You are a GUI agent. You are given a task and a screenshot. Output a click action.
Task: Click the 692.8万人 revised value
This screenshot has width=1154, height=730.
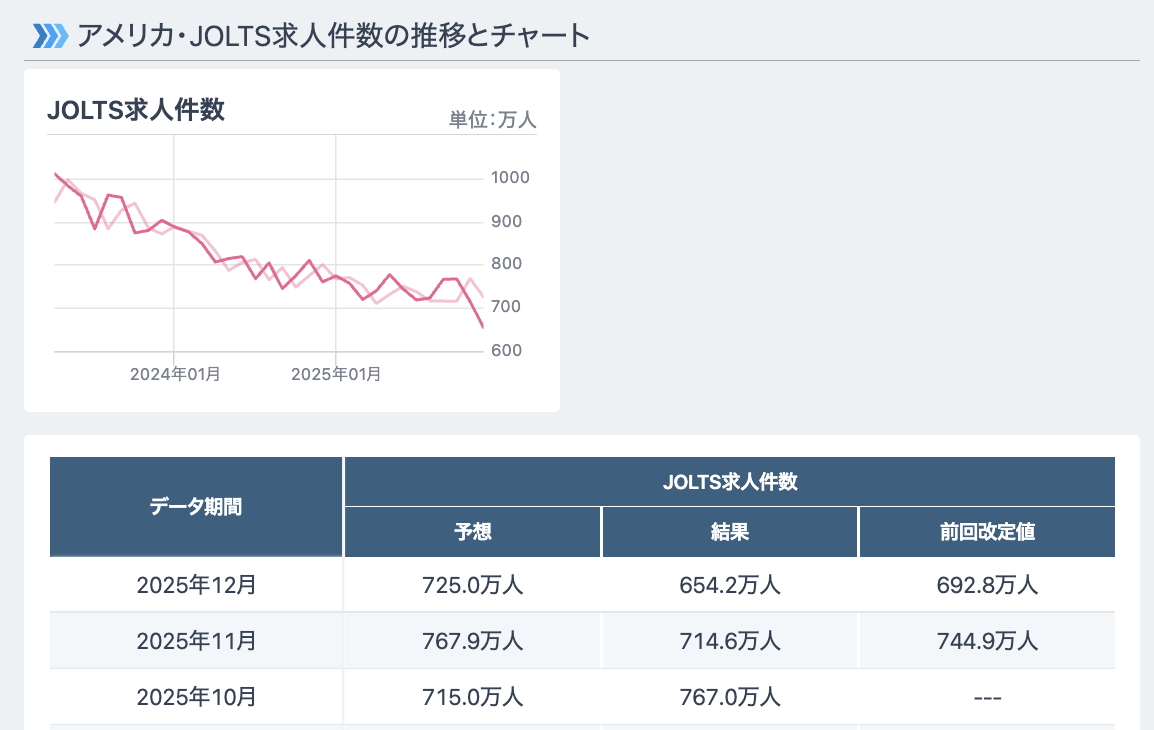coord(987,585)
